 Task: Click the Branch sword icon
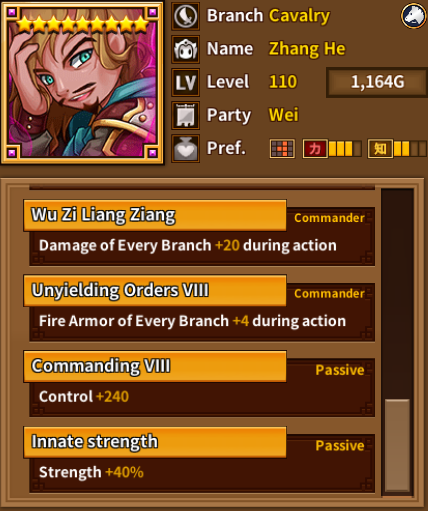[186, 16]
